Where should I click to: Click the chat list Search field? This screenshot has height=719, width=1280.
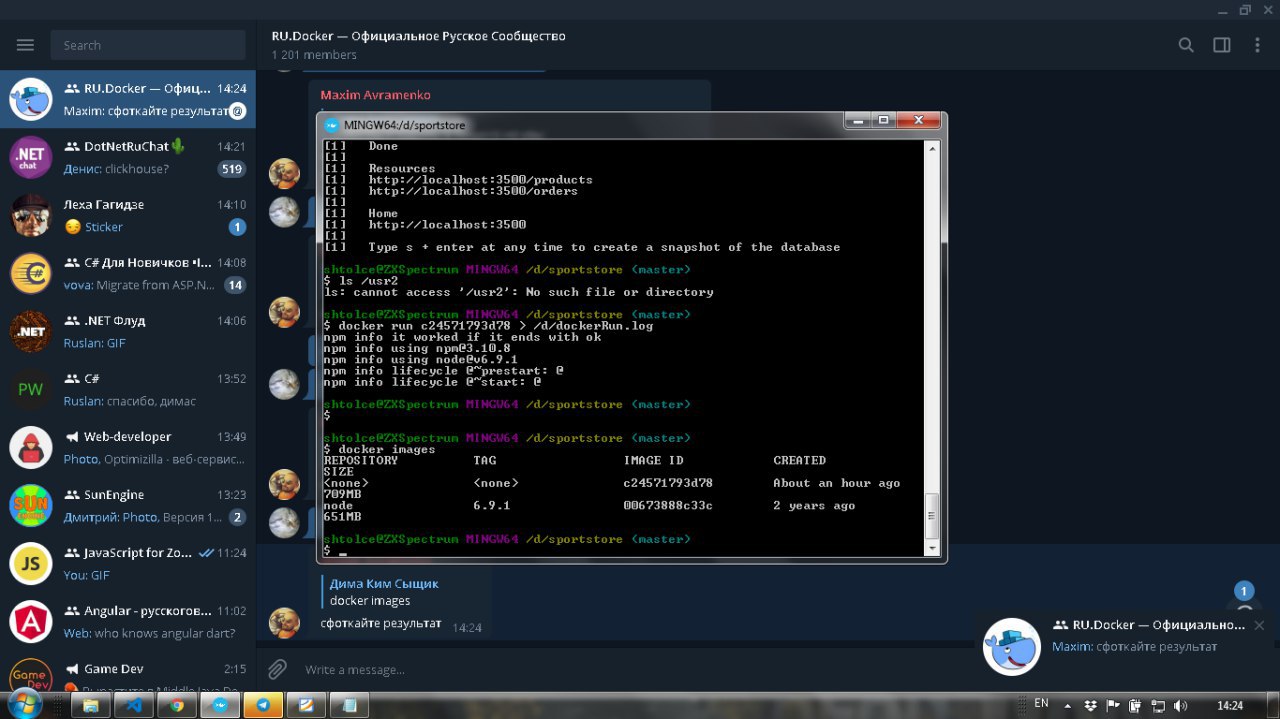pos(148,45)
